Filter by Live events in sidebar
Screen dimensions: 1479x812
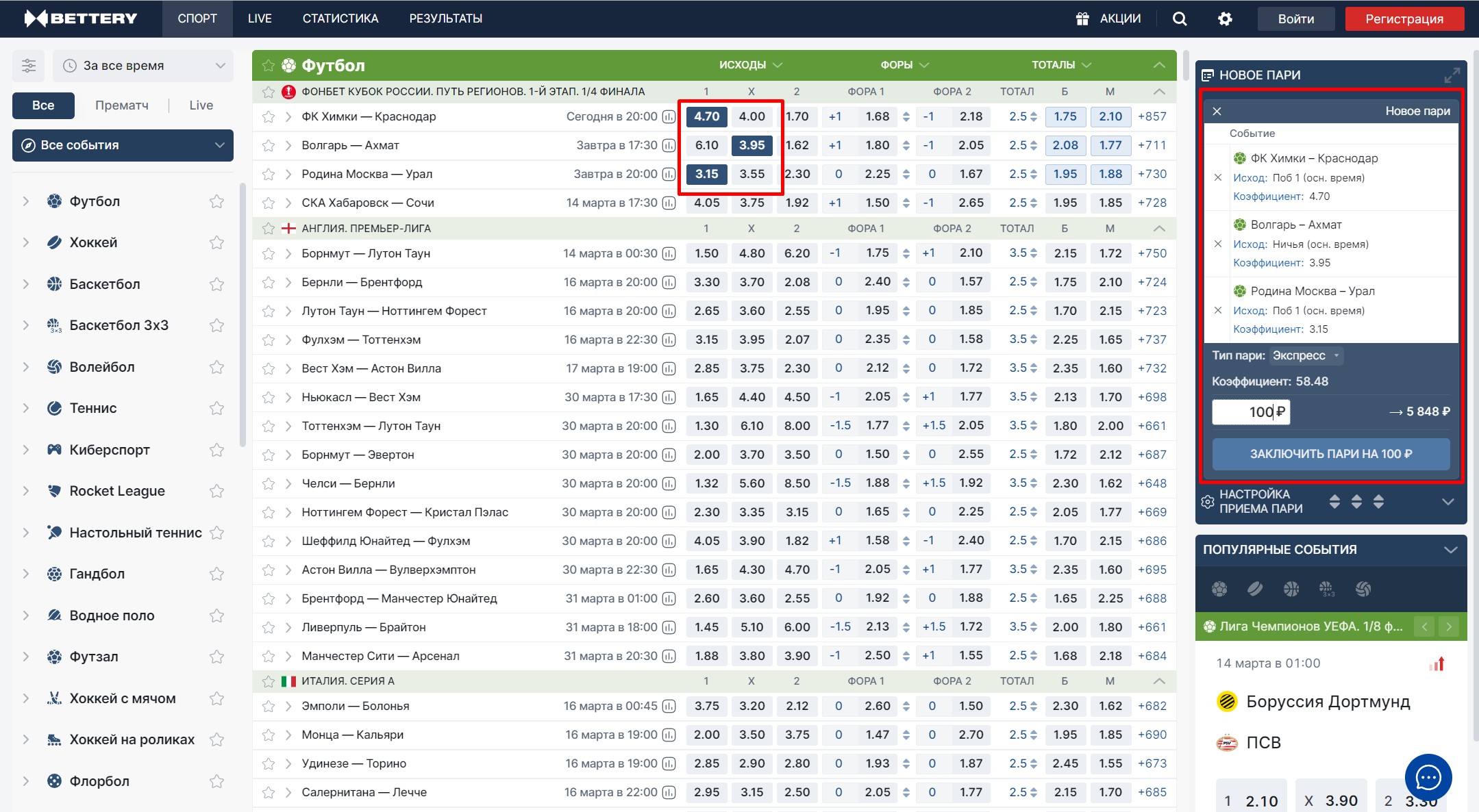201,105
